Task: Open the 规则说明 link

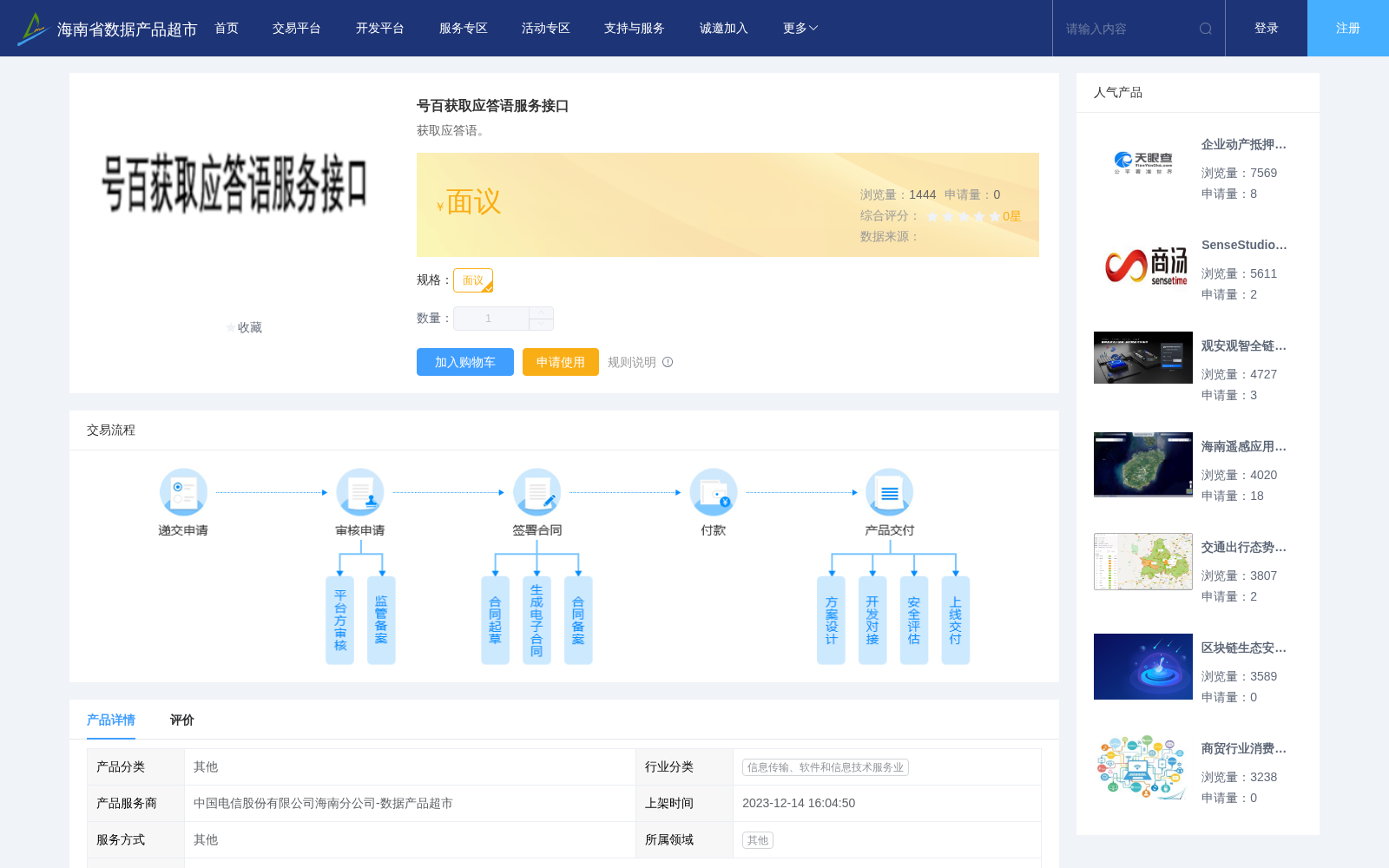Action: pos(632,362)
